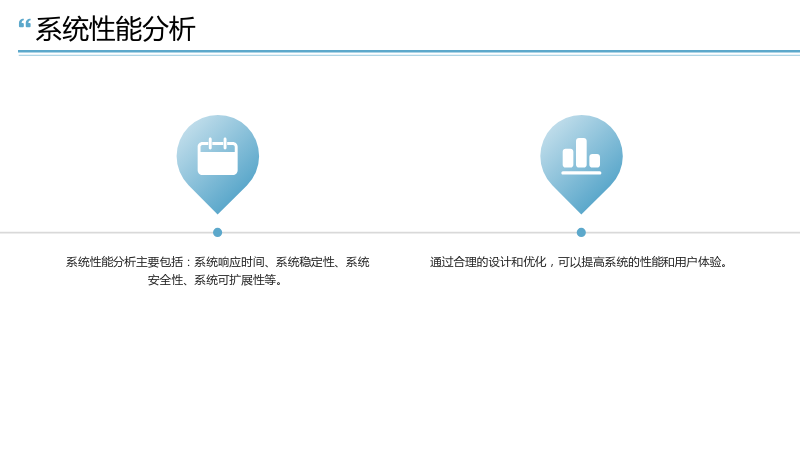Click the timeline line left of first dot

(x=106, y=233)
